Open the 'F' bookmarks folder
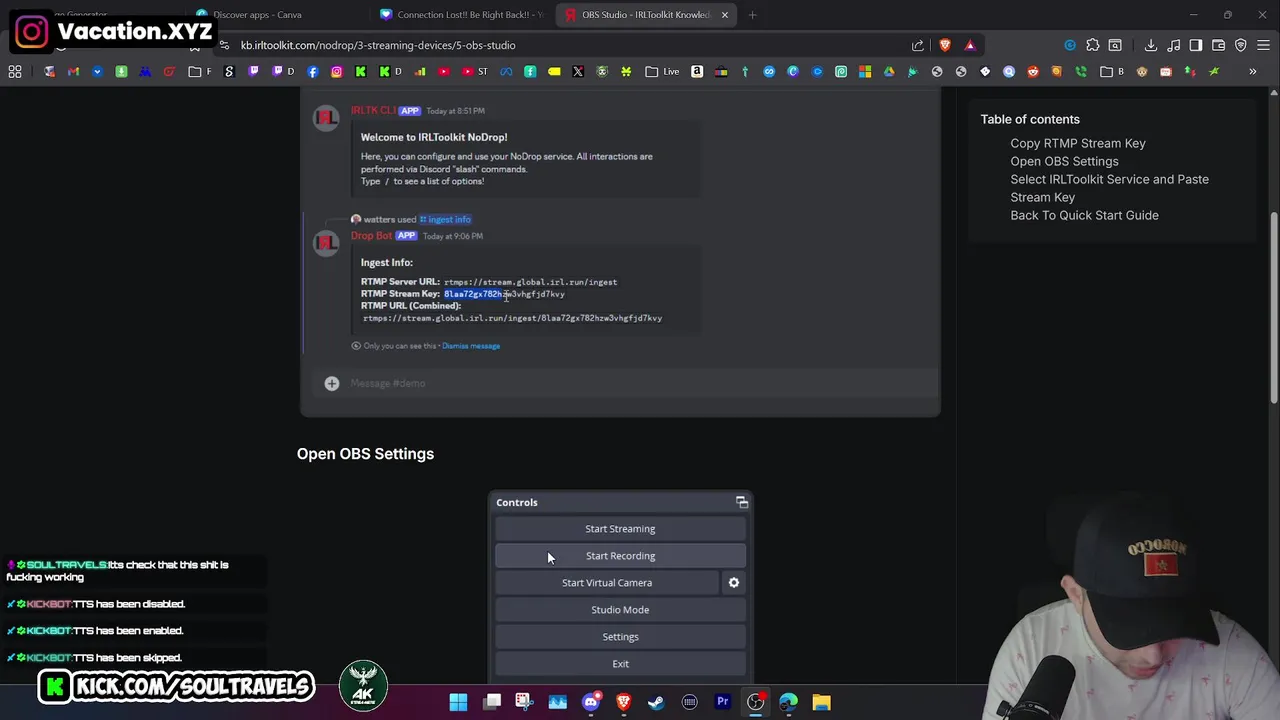 201,72
